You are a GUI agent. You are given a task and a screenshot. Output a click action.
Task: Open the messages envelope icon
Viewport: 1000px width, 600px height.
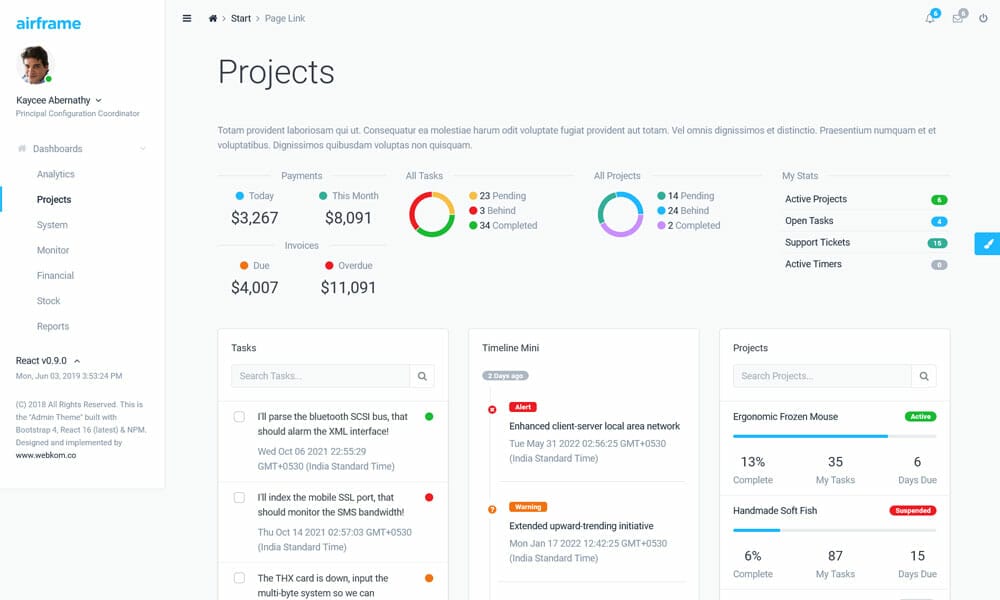pos(956,18)
